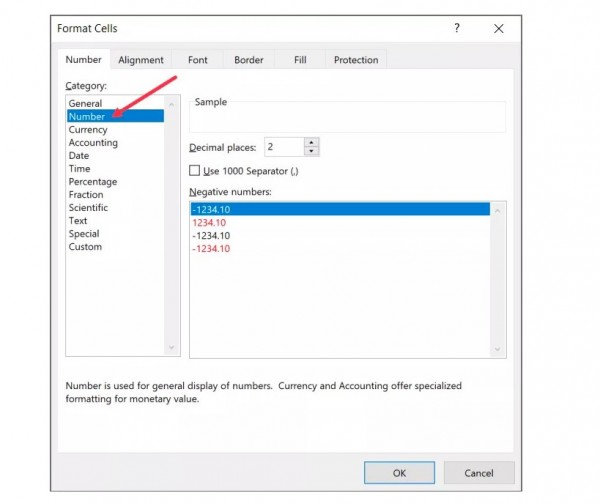Choose the Date category

click(x=116, y=155)
